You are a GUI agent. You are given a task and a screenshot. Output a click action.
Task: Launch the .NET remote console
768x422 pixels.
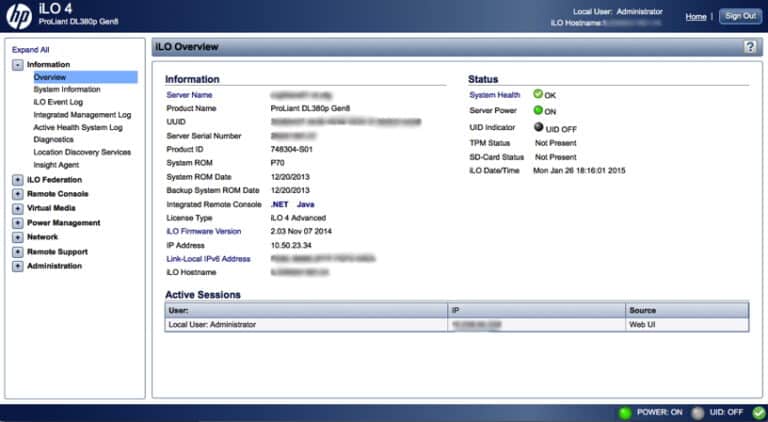click(280, 204)
